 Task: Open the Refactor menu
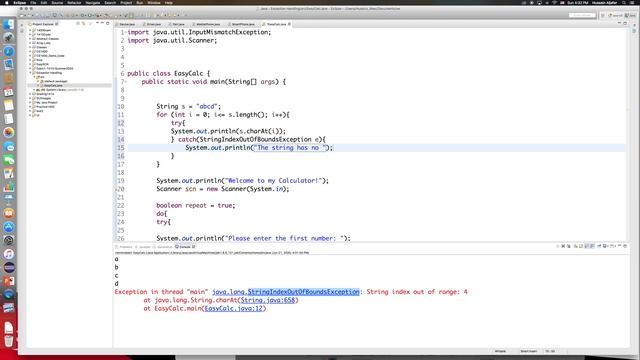pyautogui.click(x=74, y=3)
